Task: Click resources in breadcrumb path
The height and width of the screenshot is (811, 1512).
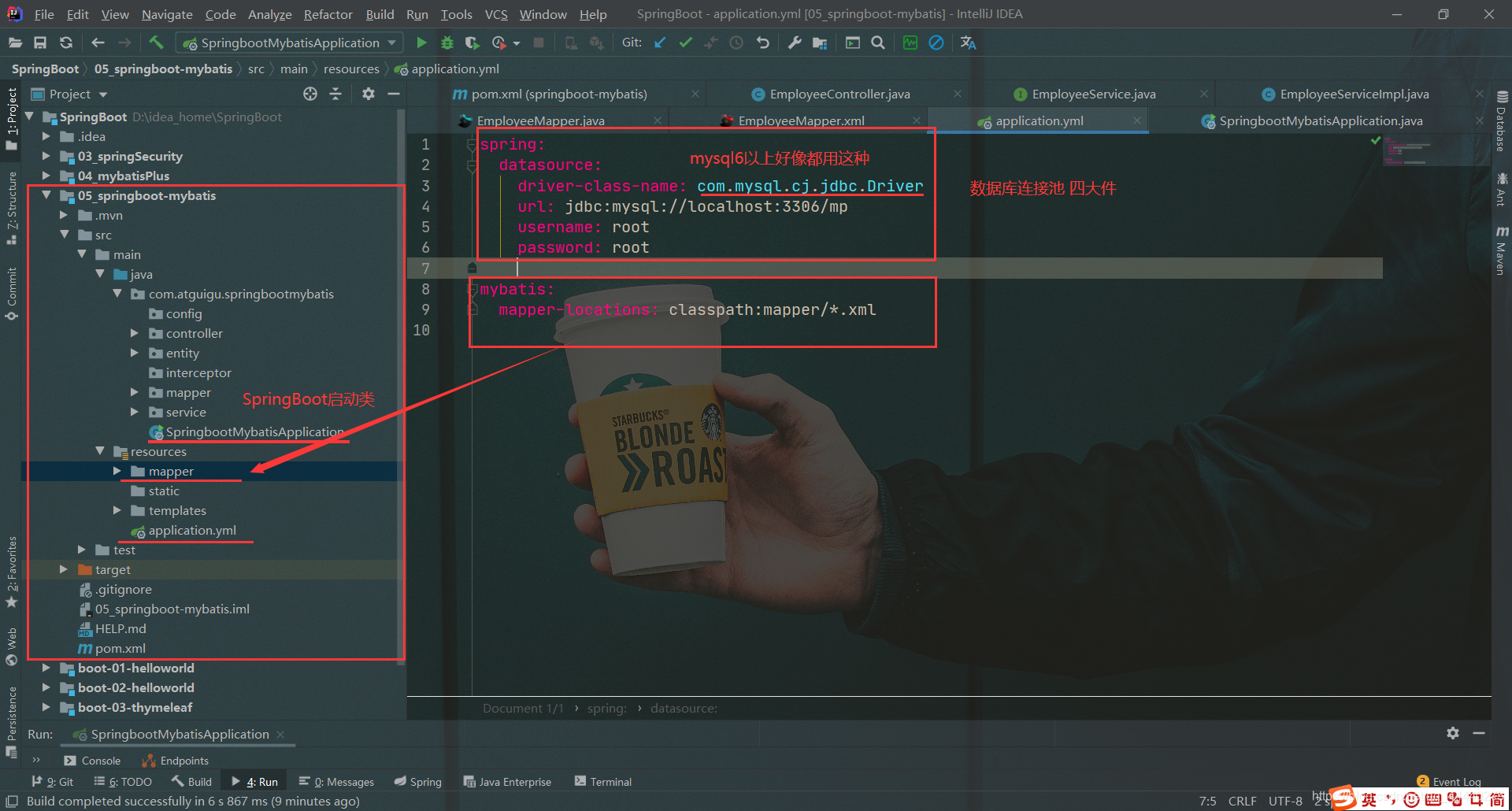Action: click(x=351, y=69)
